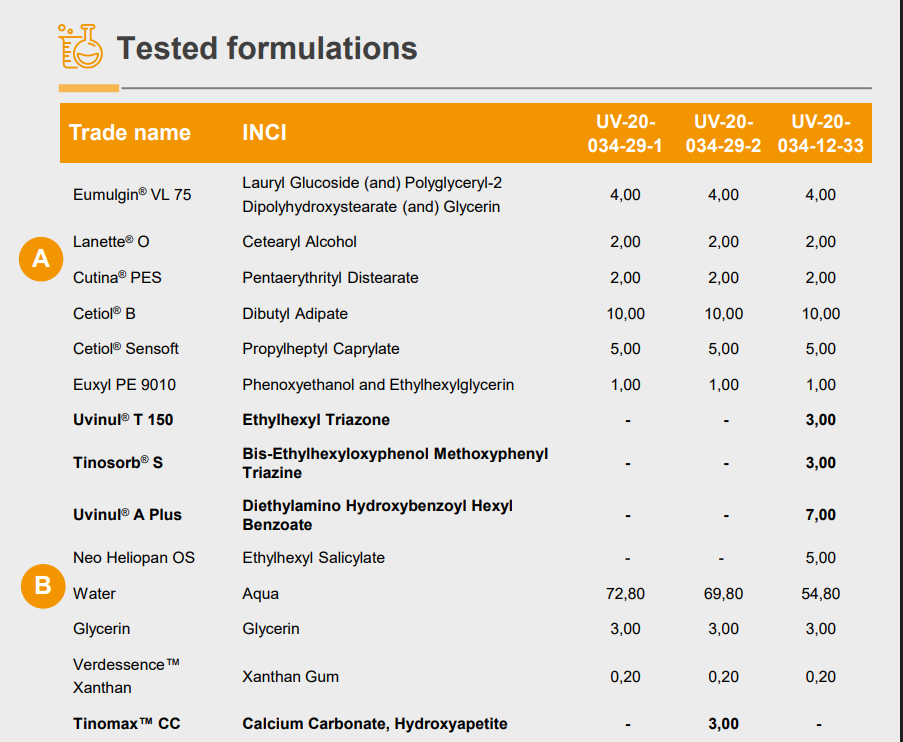Click INCI 'Ethylhexyl Triazone'

click(316, 419)
